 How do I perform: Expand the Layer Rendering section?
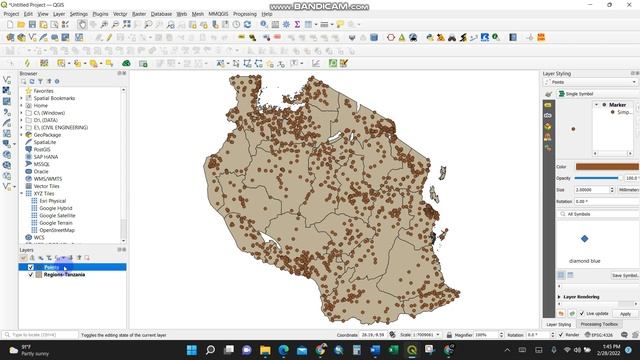[559, 297]
